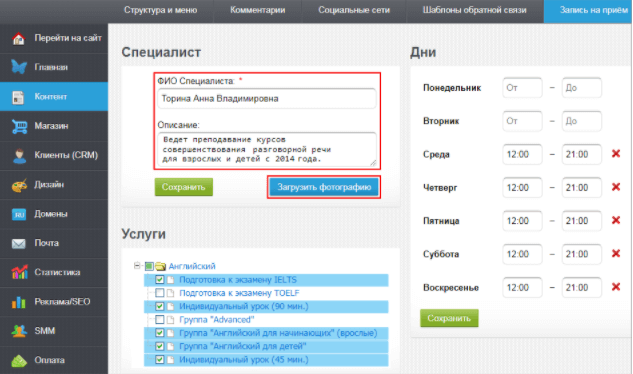The image size is (633, 374).
Task: Click the house icon for Перейти на сайт
Action: (18, 38)
